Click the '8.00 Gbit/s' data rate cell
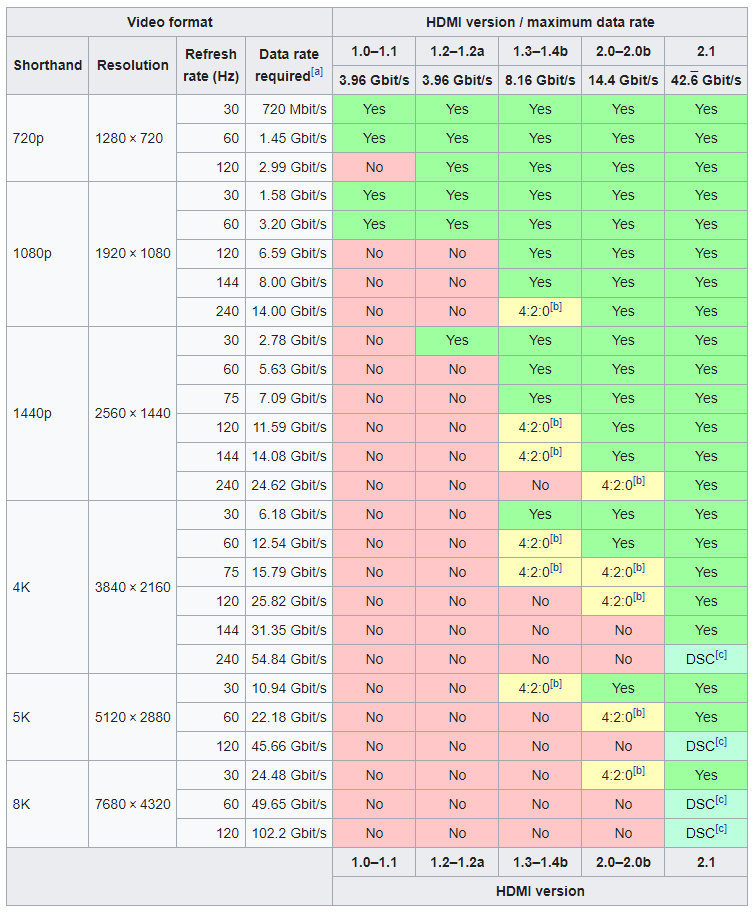 pos(289,283)
